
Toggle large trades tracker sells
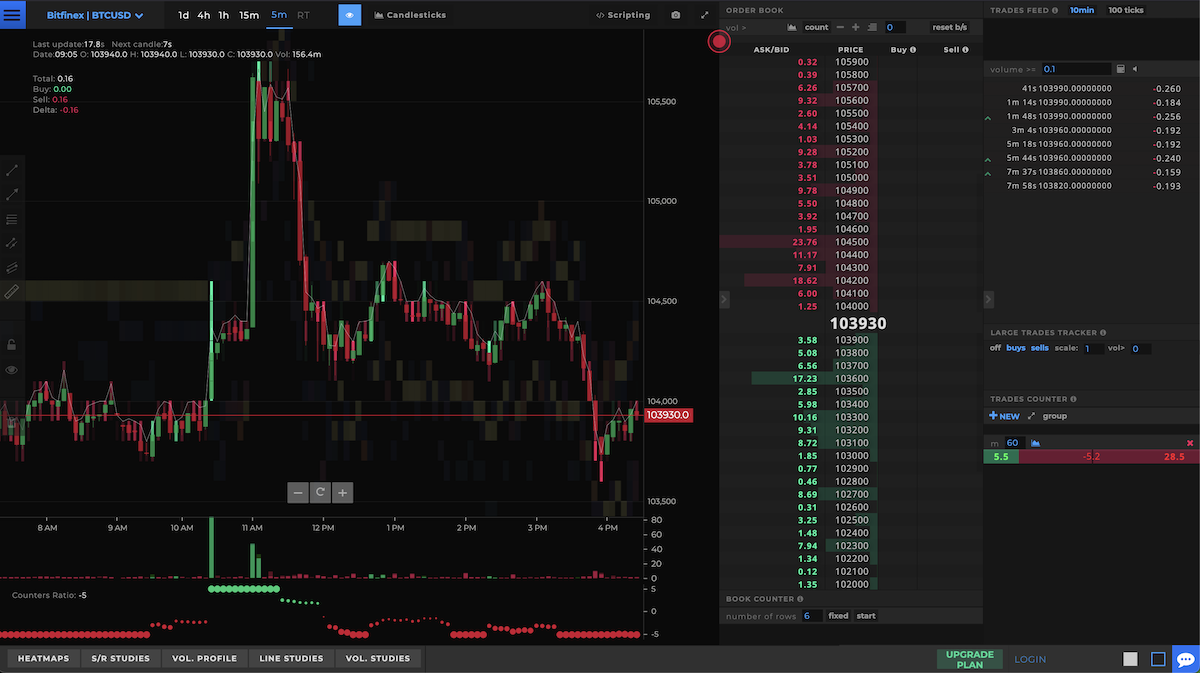(1040, 348)
